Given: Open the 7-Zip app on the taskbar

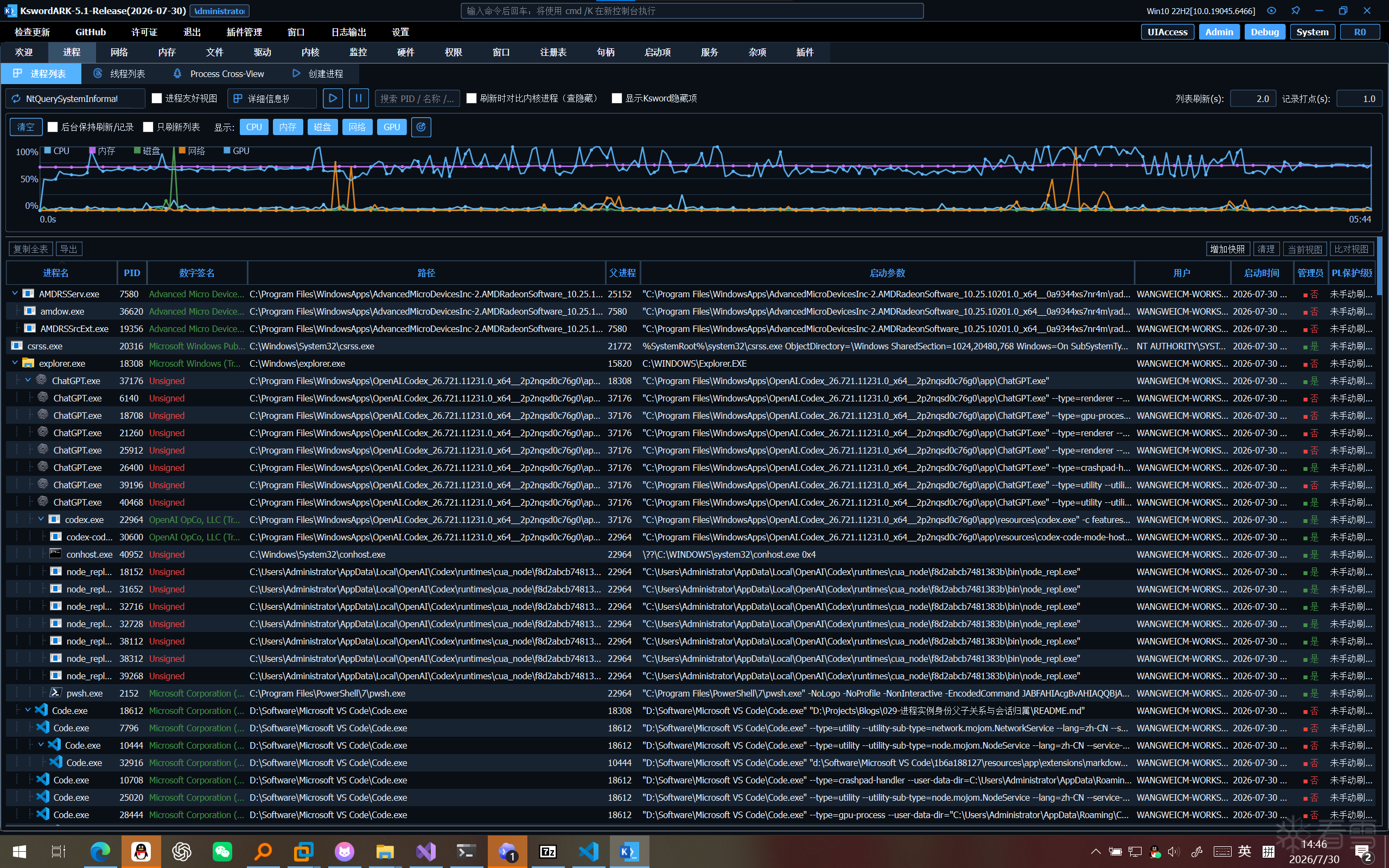Looking at the screenshot, I should click(x=547, y=851).
